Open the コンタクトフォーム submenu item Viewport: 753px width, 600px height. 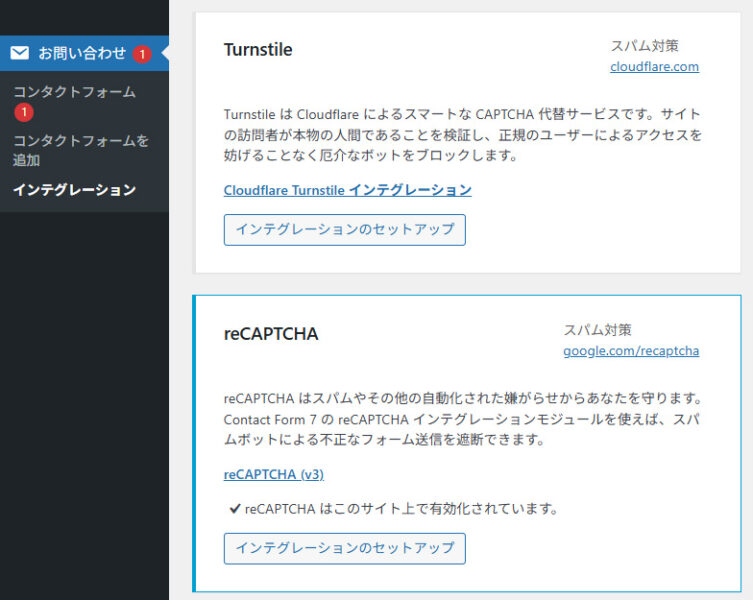74,92
